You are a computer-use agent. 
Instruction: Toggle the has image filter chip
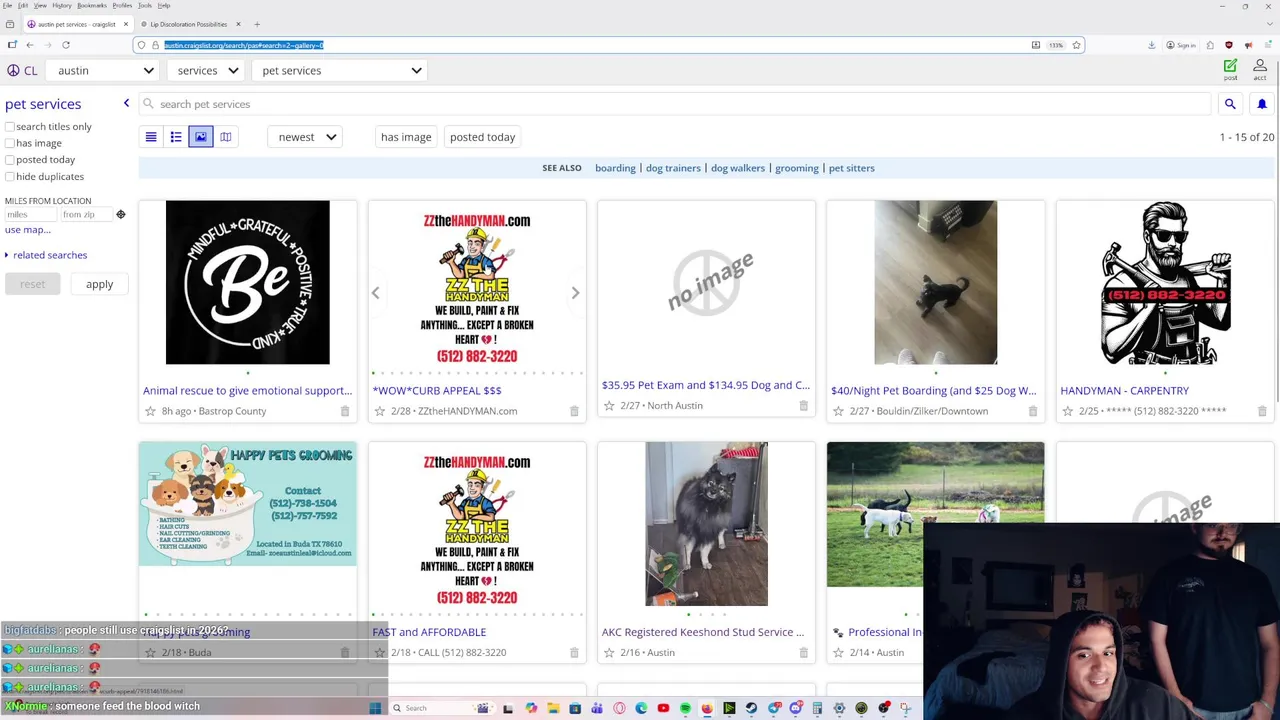click(x=406, y=137)
